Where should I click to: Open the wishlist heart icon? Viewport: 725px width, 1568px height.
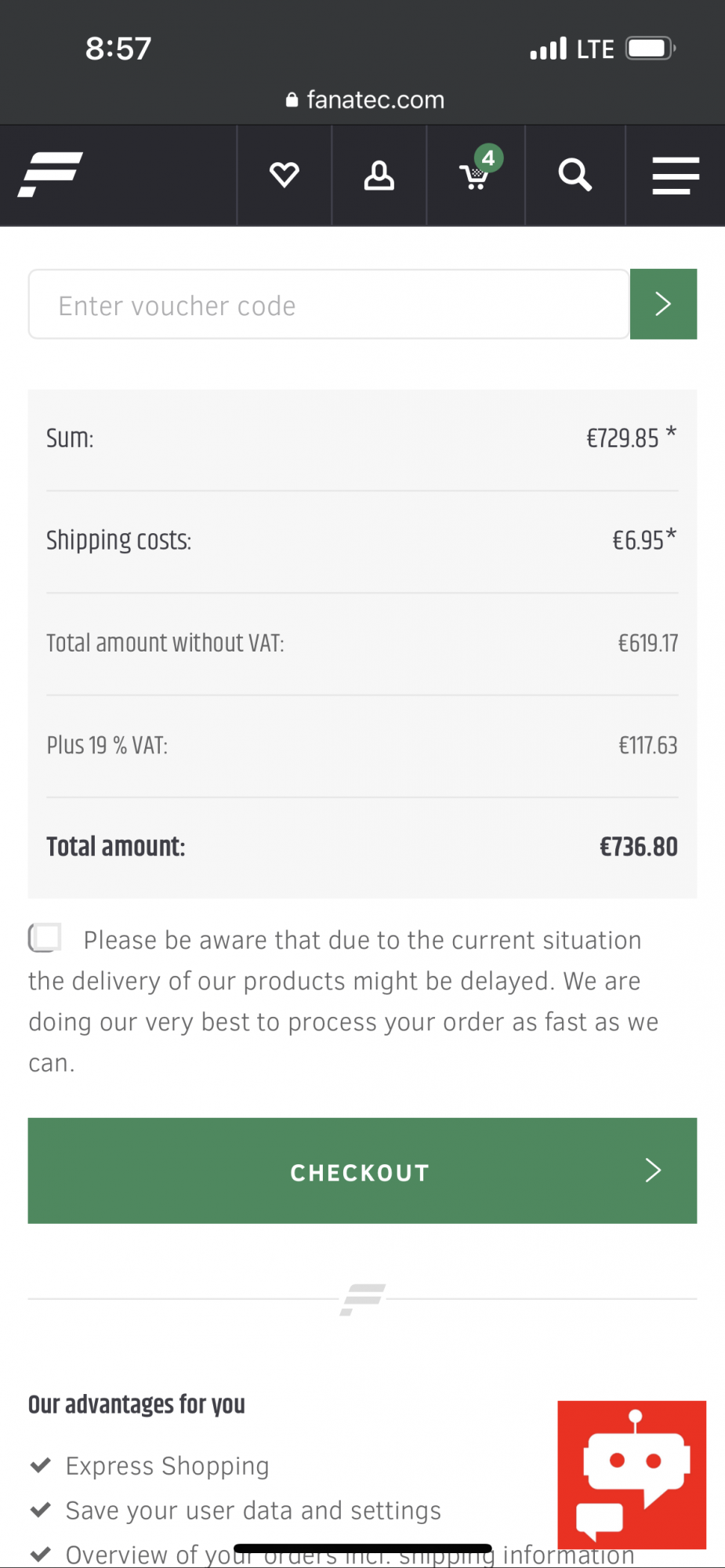pyautogui.click(x=284, y=175)
